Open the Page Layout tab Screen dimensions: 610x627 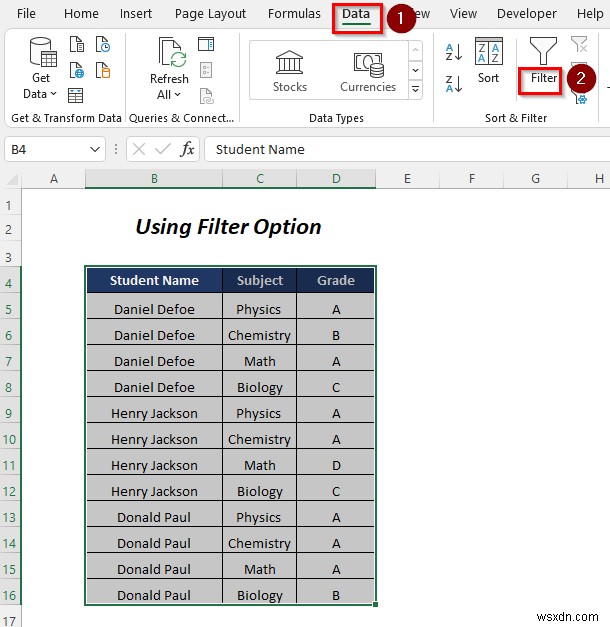tap(210, 14)
